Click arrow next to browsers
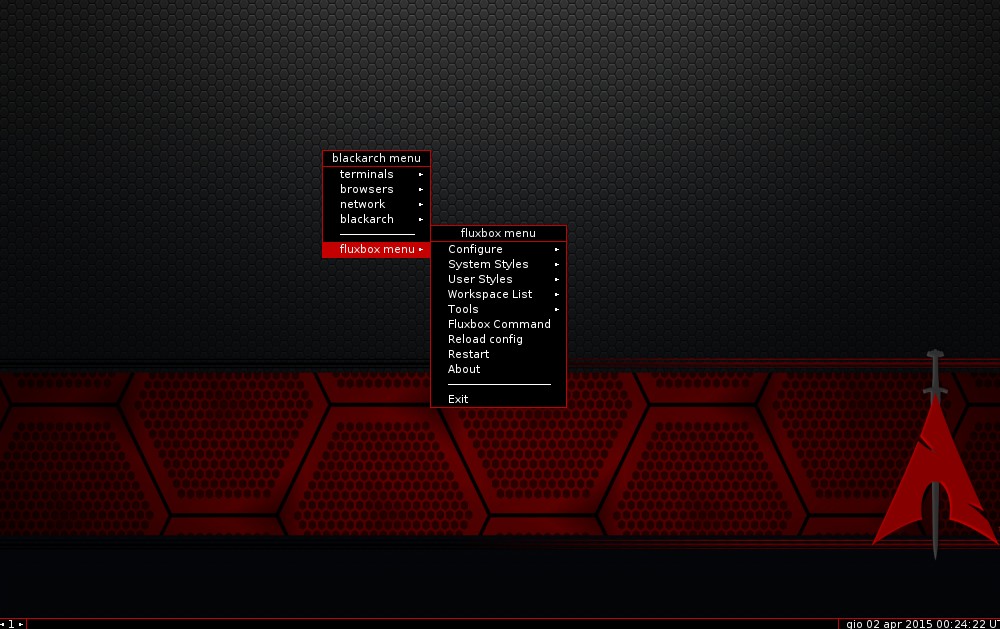 click(x=421, y=189)
